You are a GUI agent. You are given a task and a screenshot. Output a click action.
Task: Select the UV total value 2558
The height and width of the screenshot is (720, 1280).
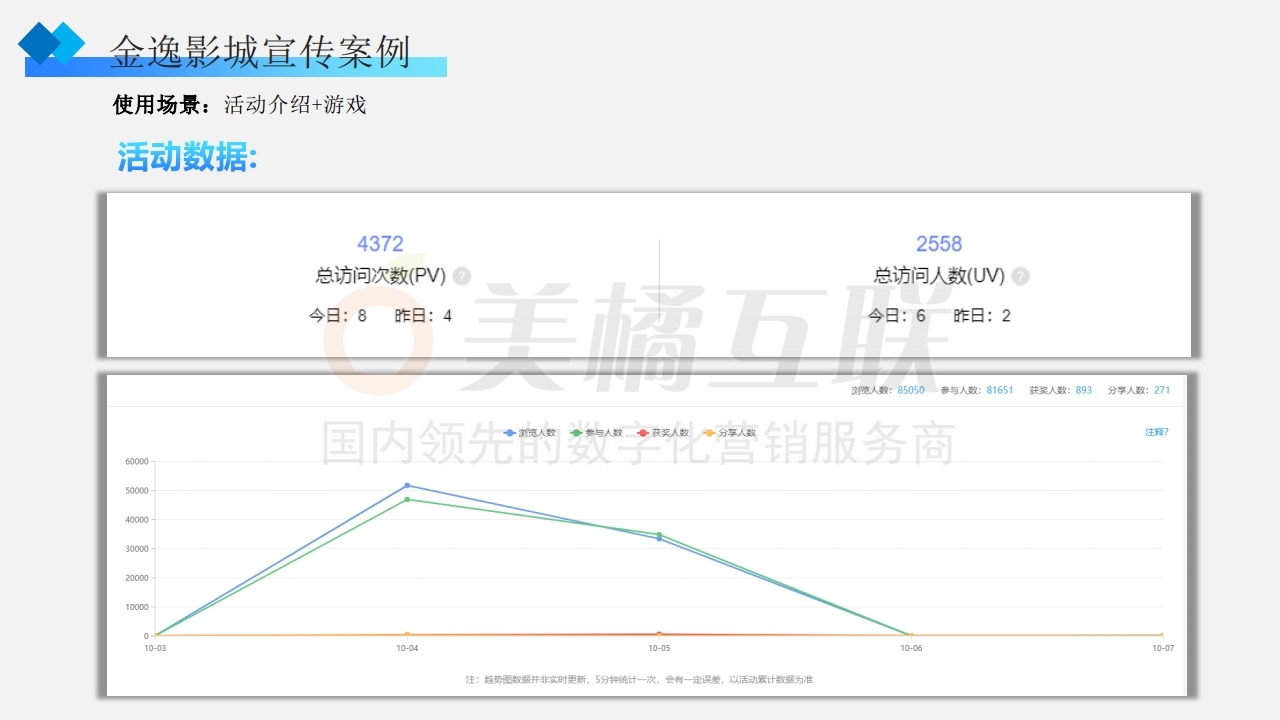939,243
